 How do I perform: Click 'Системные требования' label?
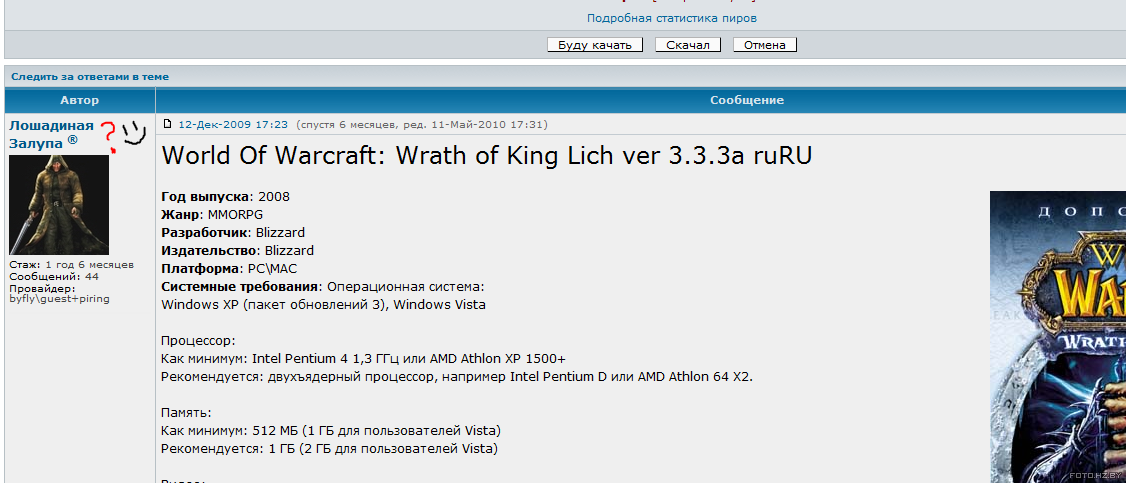coord(241,286)
